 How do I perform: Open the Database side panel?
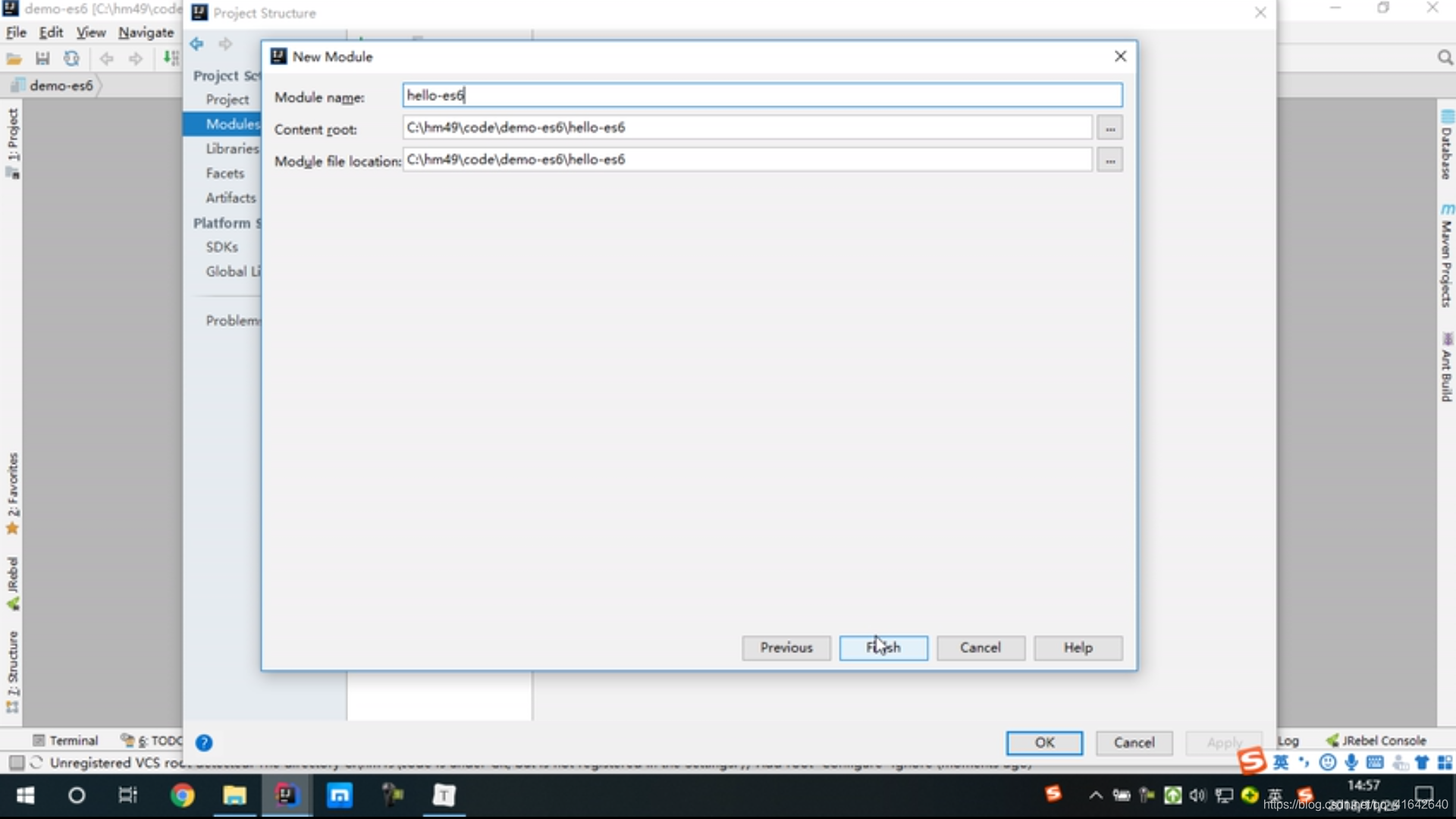coord(1447,146)
